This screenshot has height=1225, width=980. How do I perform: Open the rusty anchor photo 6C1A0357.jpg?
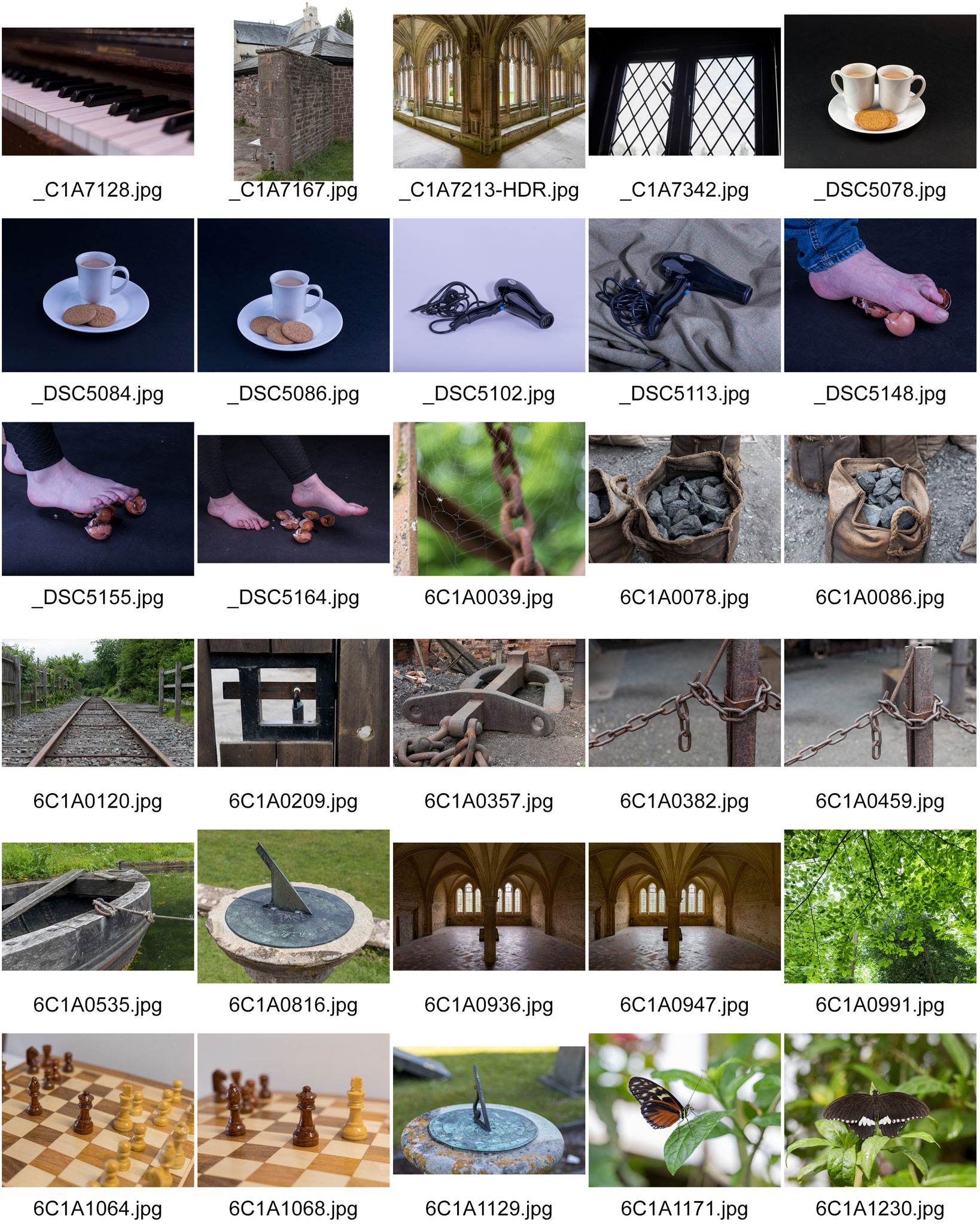(489, 703)
